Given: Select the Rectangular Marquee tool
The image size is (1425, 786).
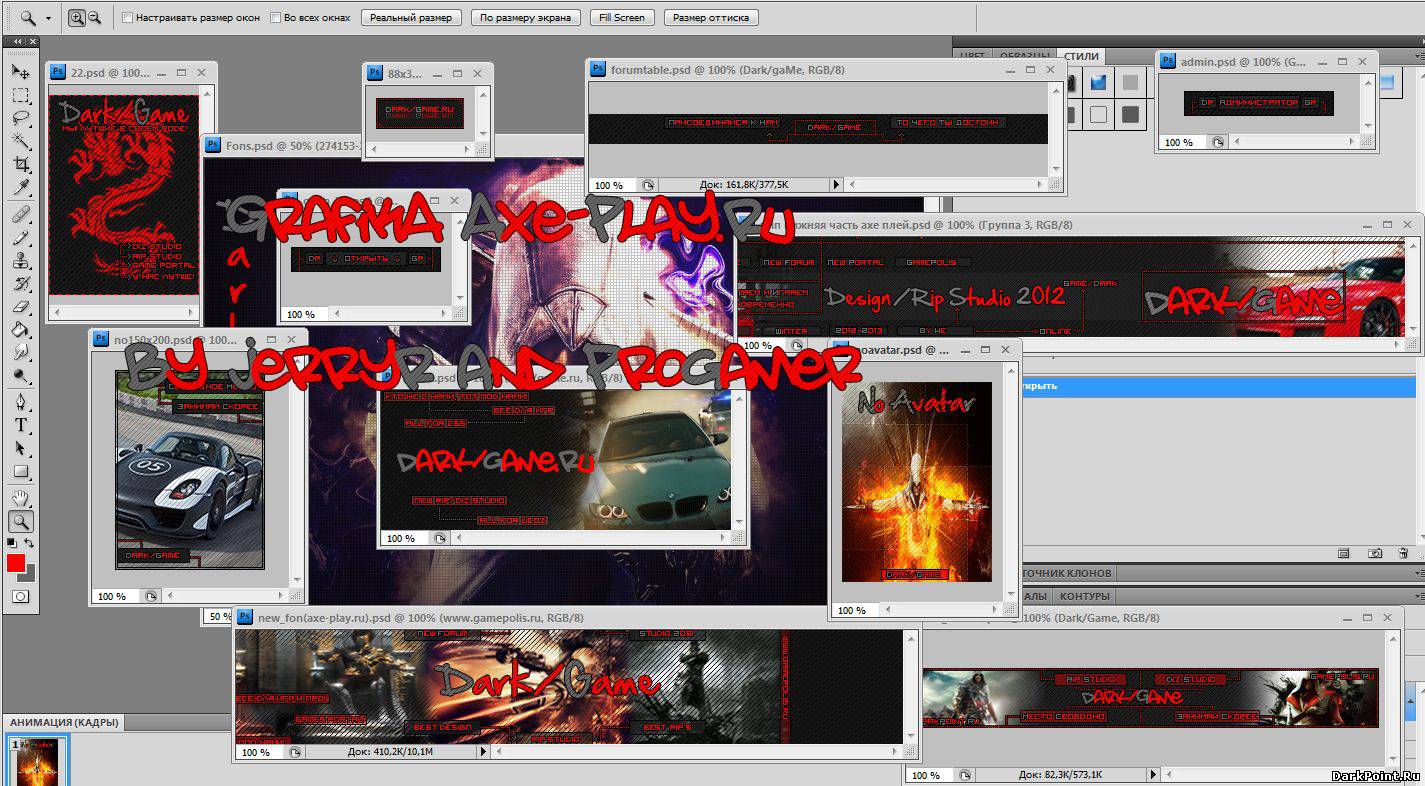Looking at the screenshot, I should 20,95.
